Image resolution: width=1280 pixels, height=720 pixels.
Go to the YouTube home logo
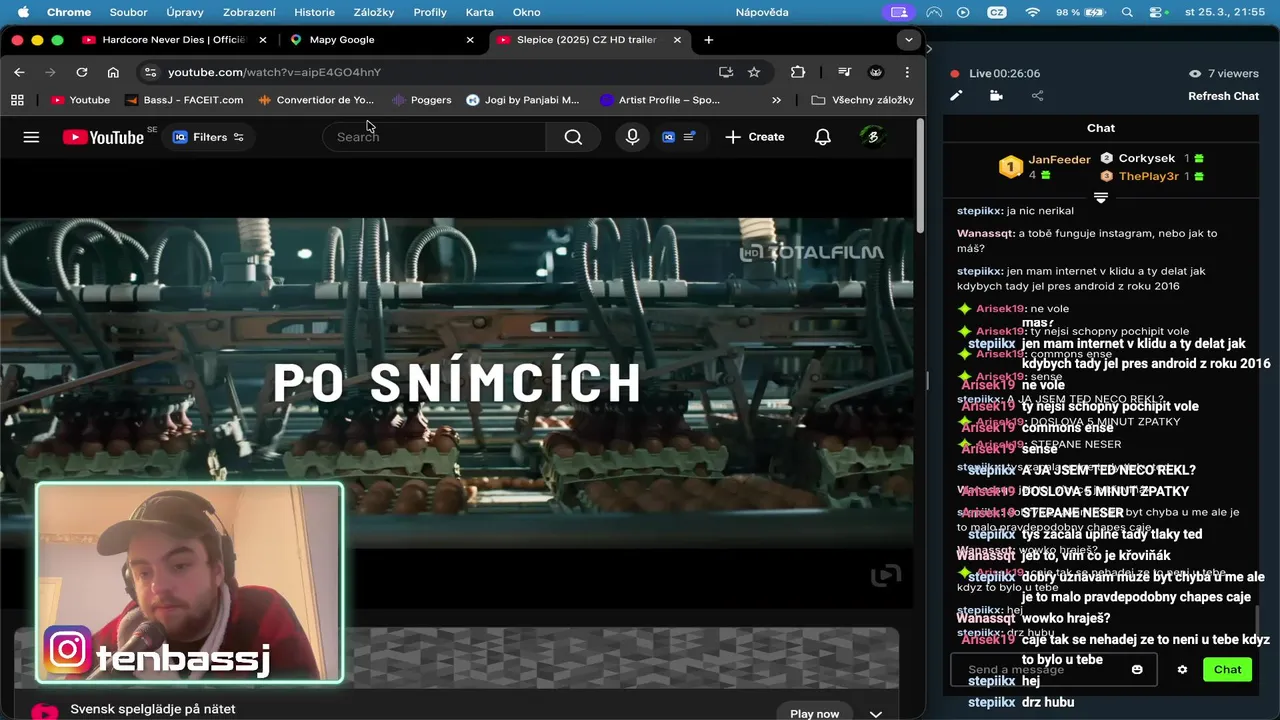click(x=103, y=137)
